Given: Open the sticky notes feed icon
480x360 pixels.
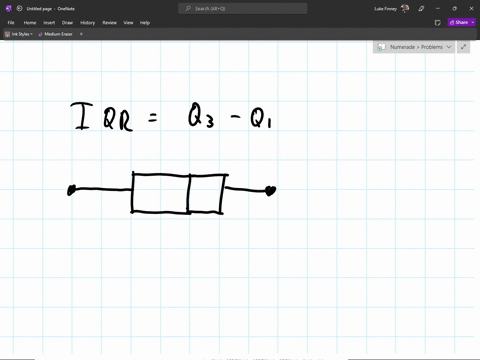Looking at the screenshot, I should [x=438, y=23].
